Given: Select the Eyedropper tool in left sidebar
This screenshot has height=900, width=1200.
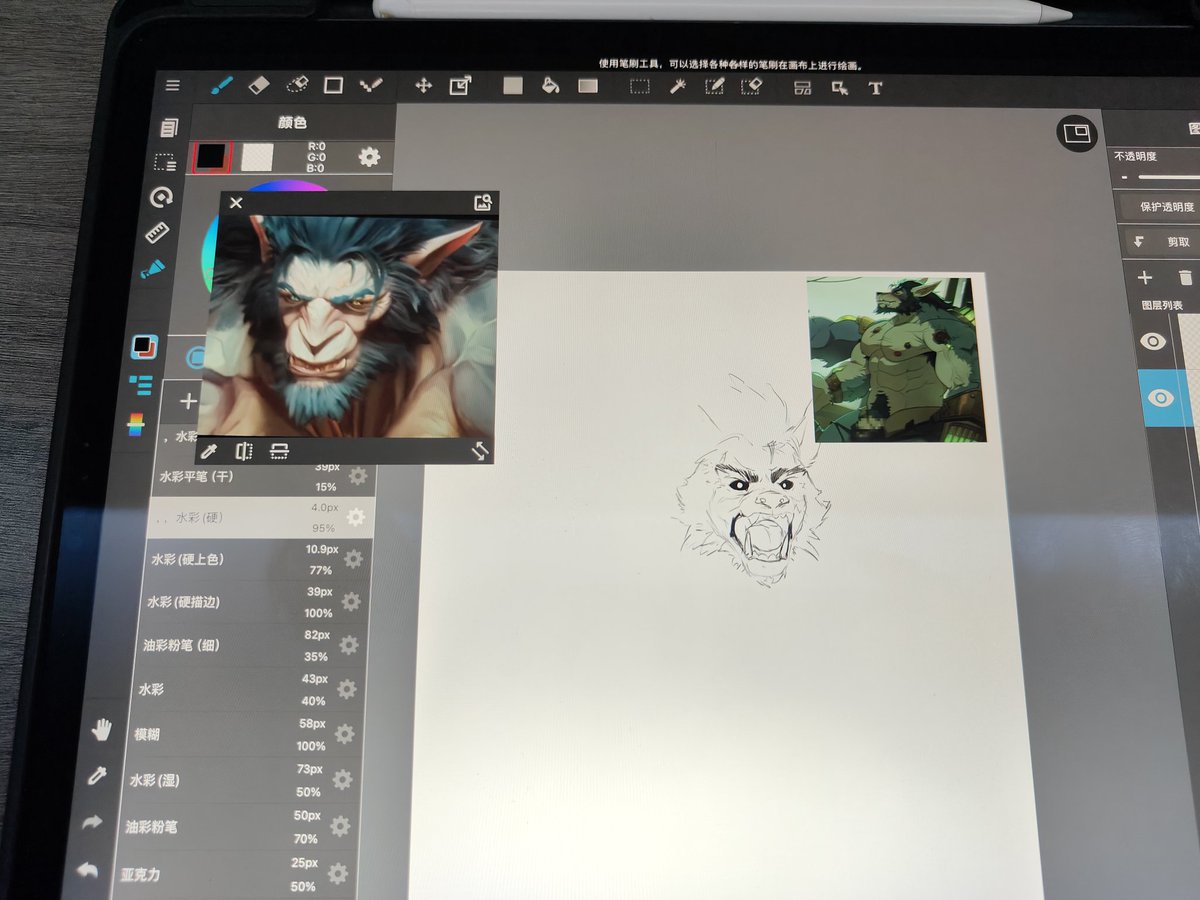Looking at the screenshot, I should click(x=97, y=776).
